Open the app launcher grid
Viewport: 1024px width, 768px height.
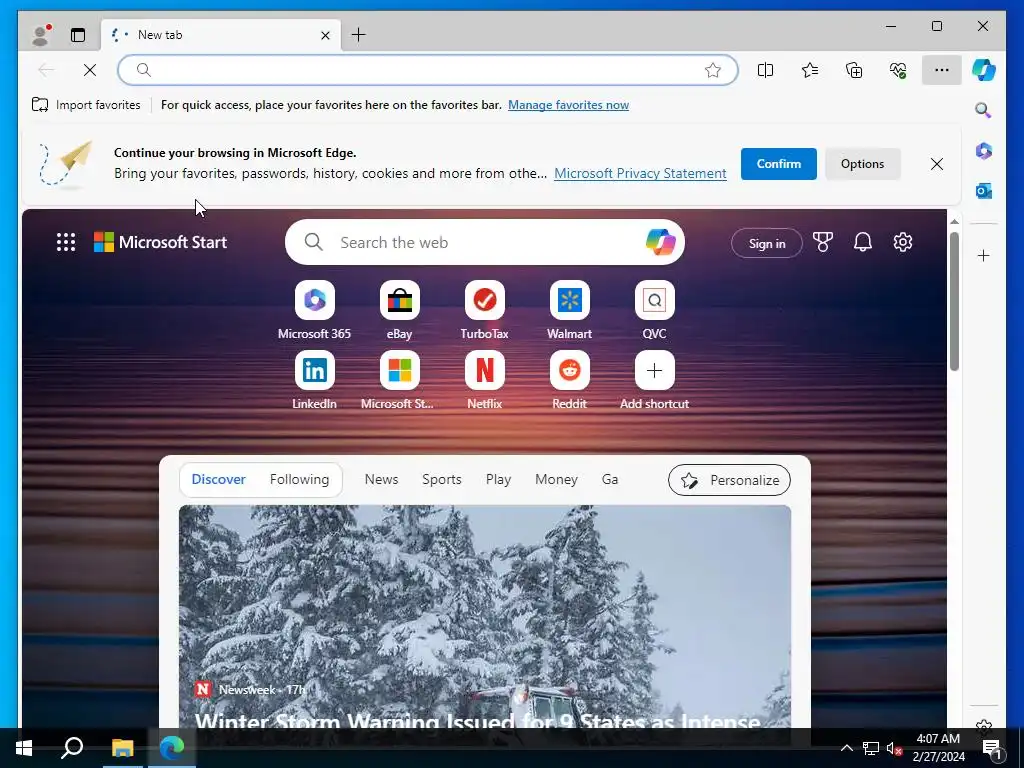tap(66, 242)
